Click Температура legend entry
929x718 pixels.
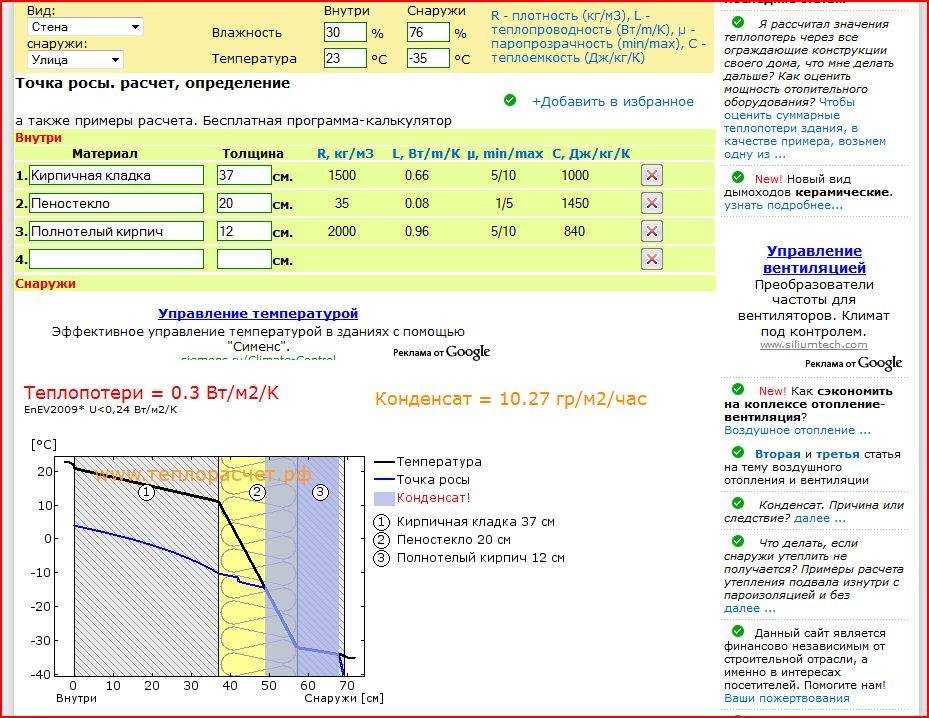438,461
